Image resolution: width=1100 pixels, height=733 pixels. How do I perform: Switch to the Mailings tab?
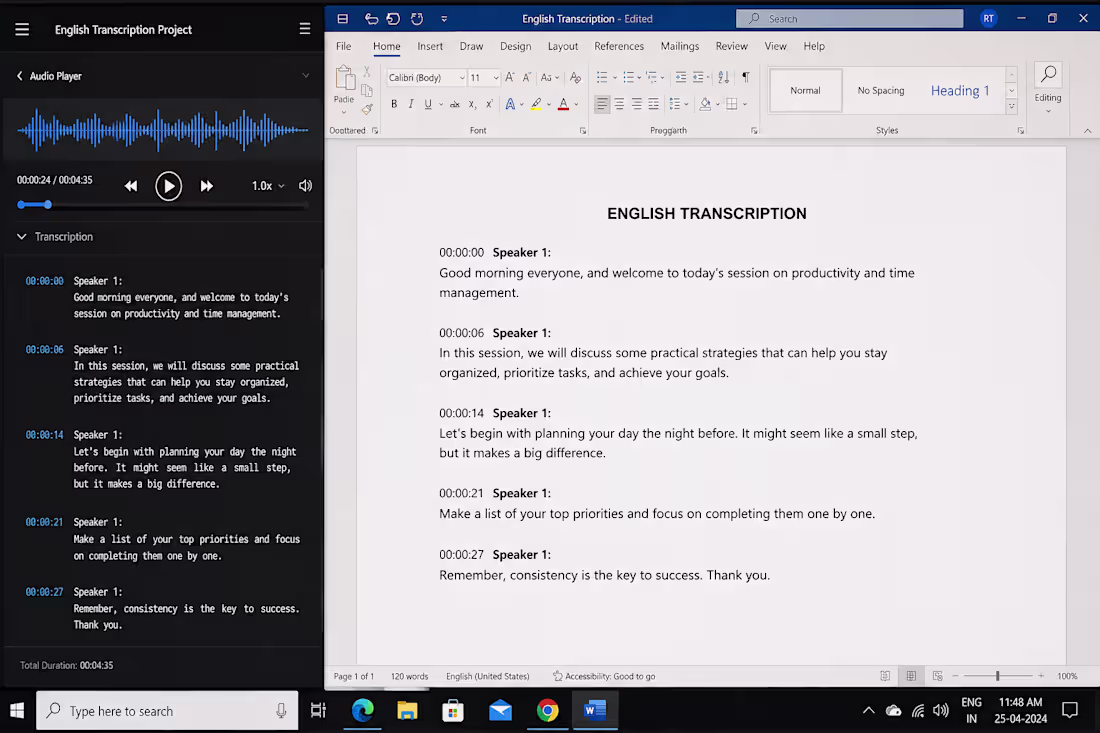[680, 46]
